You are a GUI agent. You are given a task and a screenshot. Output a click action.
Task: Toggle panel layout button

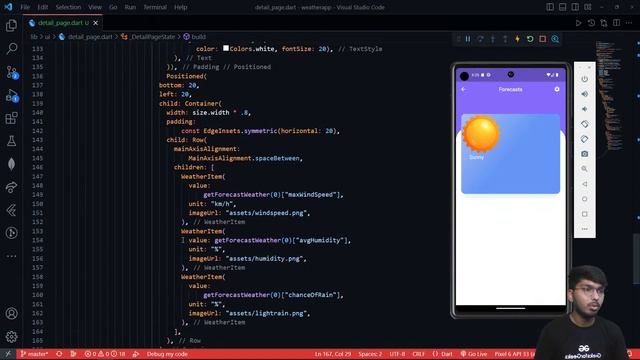562,7
